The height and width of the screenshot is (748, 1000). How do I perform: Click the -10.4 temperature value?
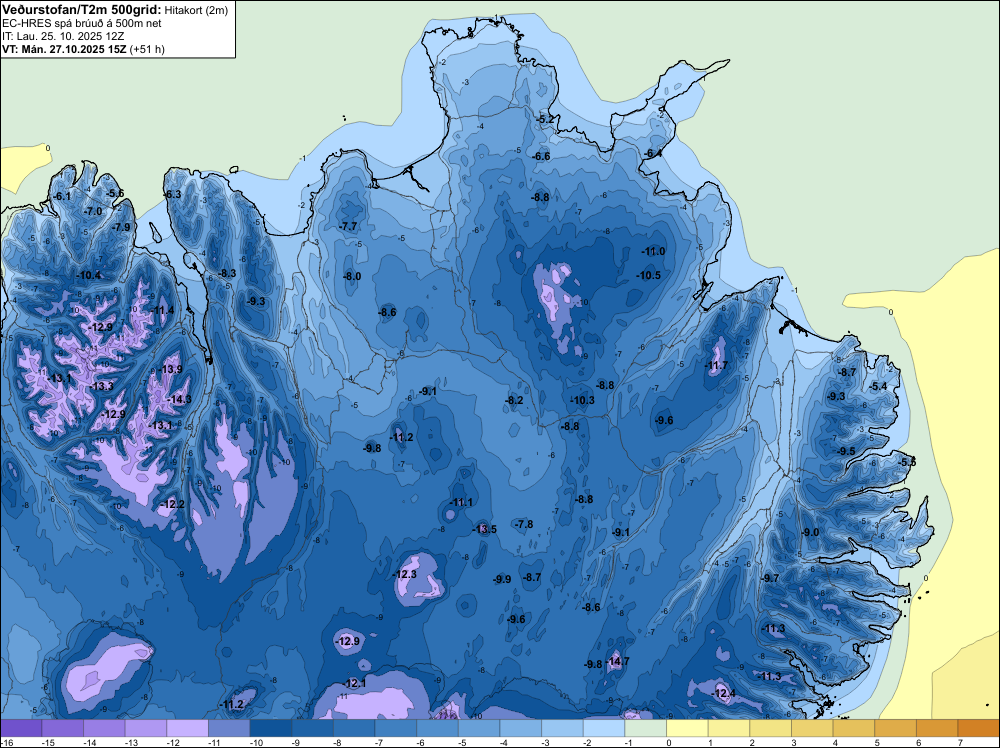pyautogui.click(x=88, y=275)
